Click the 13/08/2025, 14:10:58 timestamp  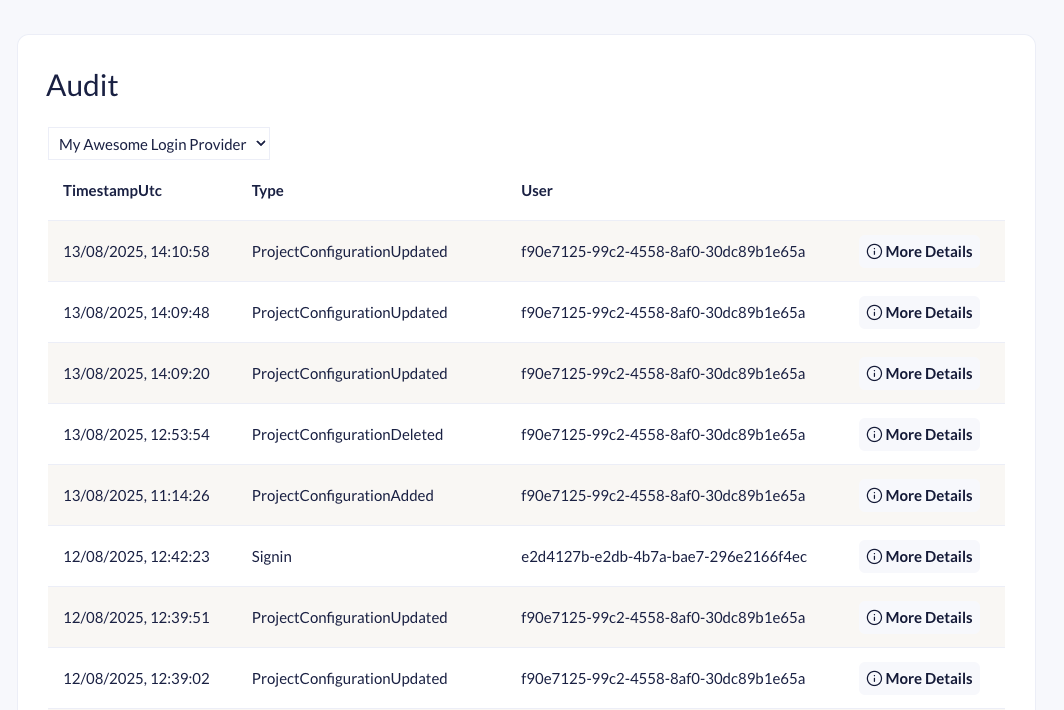click(x=136, y=252)
